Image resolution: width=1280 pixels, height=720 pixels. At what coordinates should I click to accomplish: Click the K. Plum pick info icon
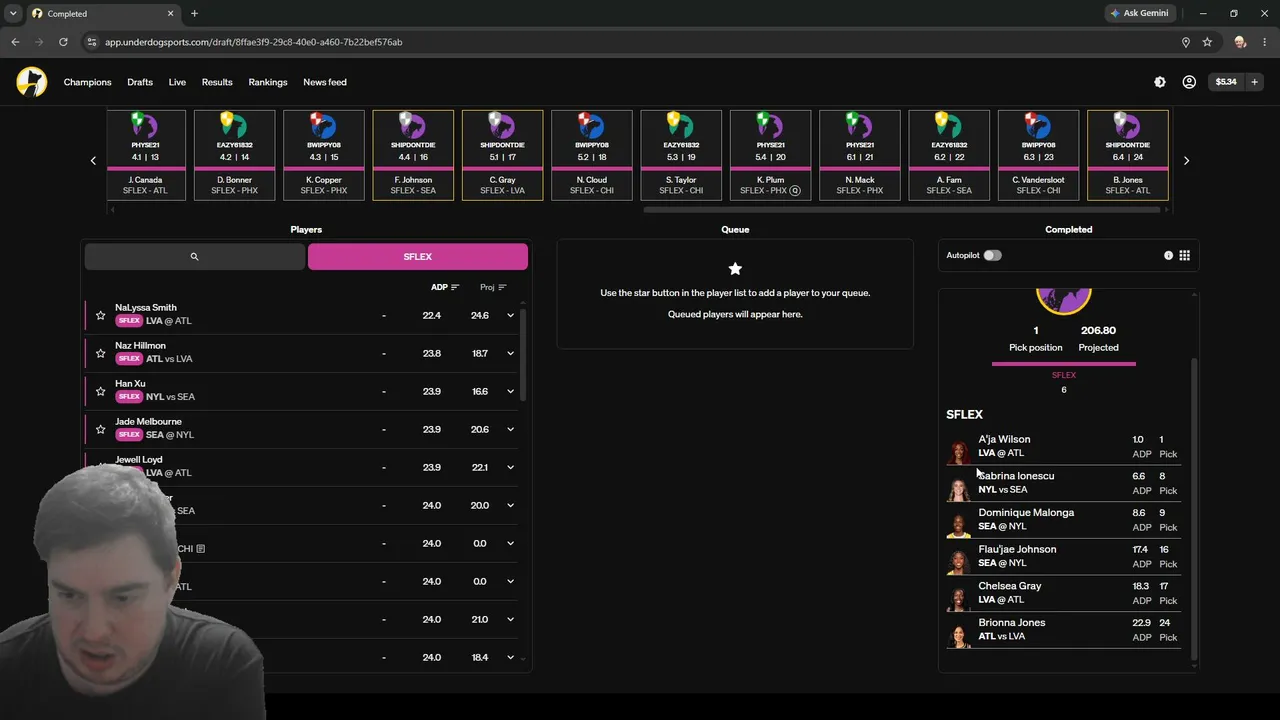pyautogui.click(x=795, y=190)
